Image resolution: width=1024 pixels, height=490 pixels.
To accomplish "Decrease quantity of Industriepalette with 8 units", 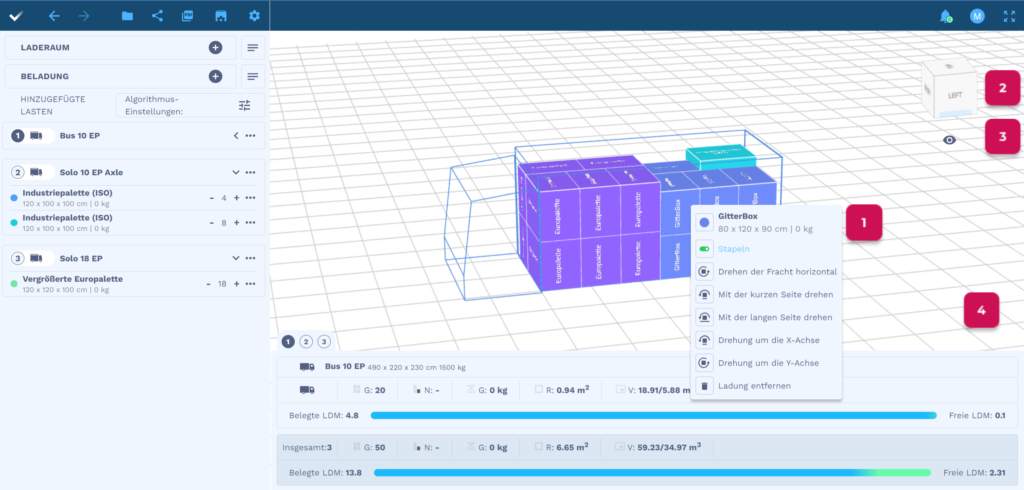I will tap(212, 223).
